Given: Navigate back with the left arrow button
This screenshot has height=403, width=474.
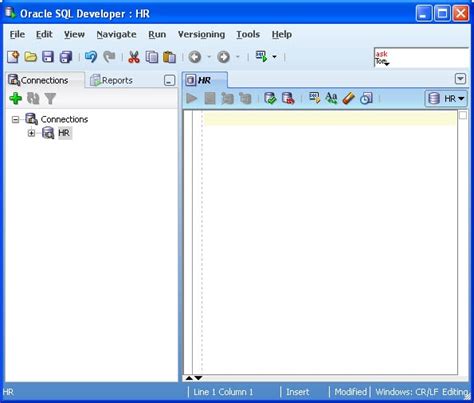Looking at the screenshot, I should (x=195, y=57).
